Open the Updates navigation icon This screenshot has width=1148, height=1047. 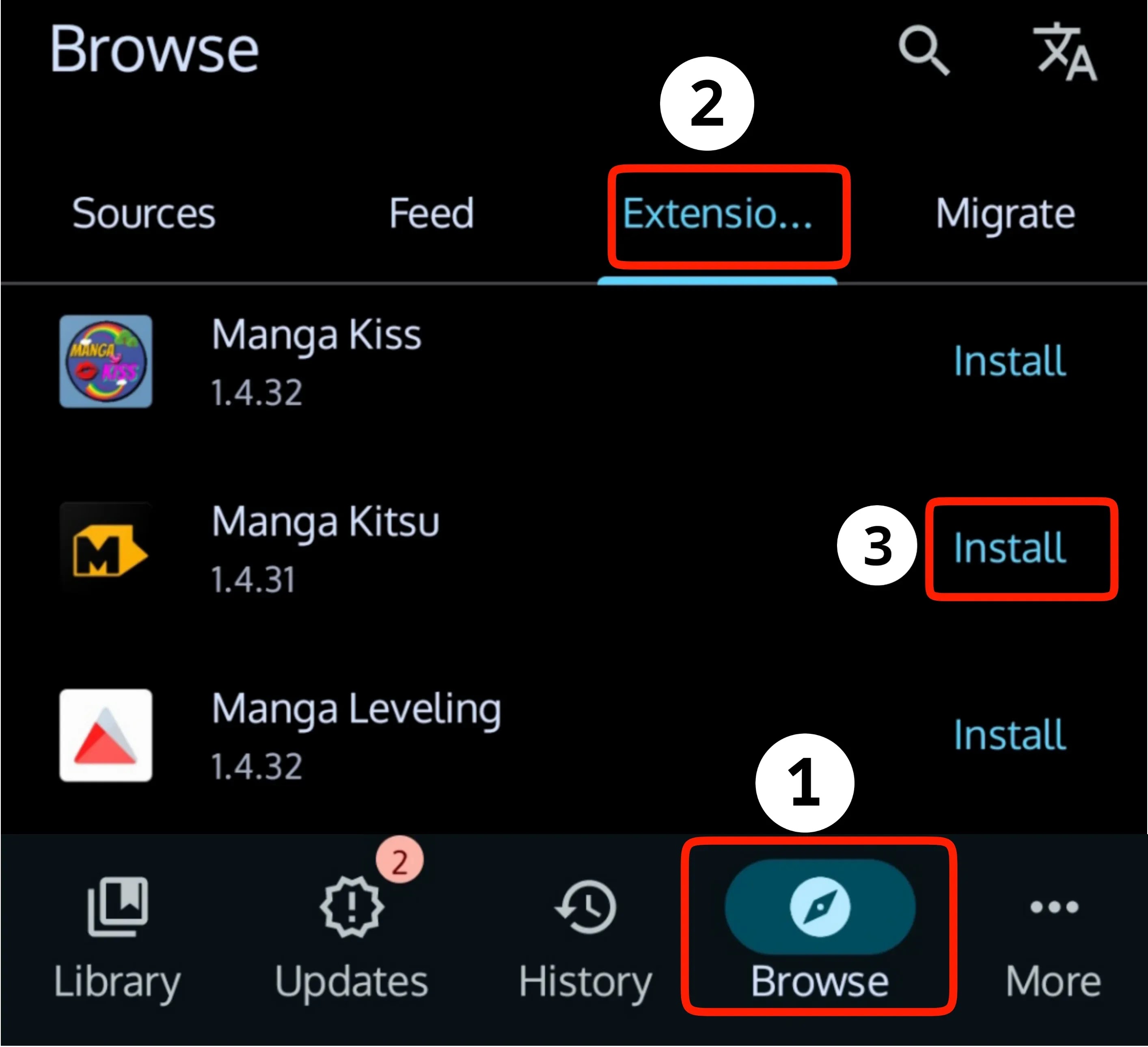point(352,906)
